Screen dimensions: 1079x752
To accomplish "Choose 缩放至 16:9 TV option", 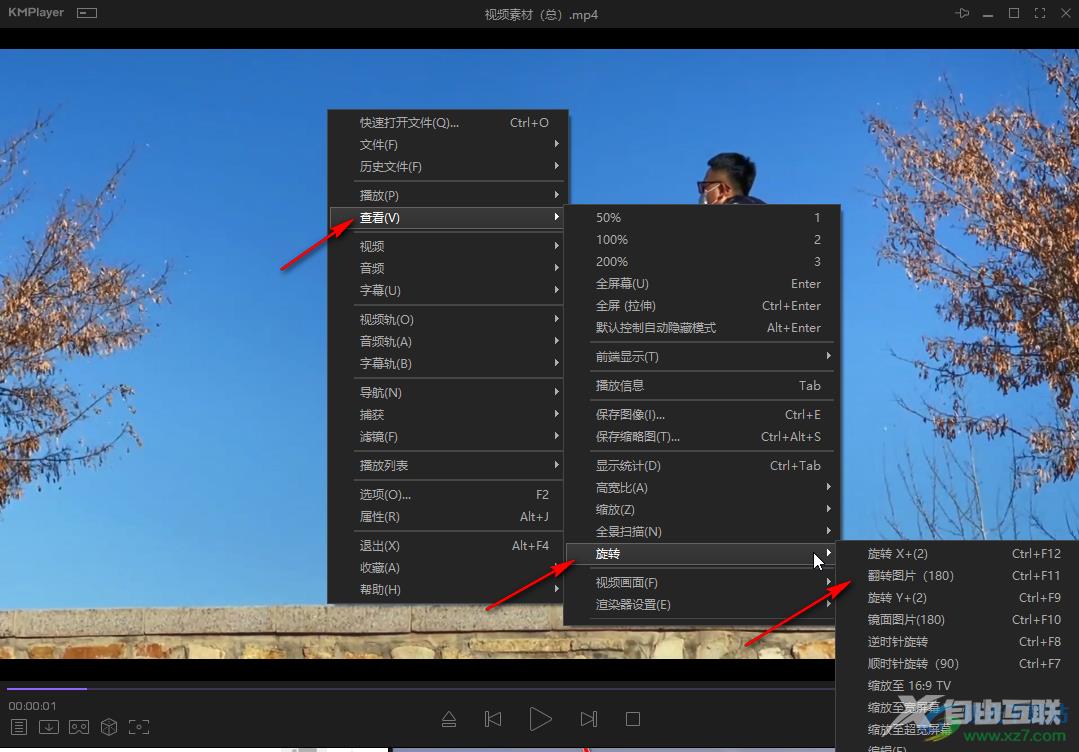I will pos(958,685).
